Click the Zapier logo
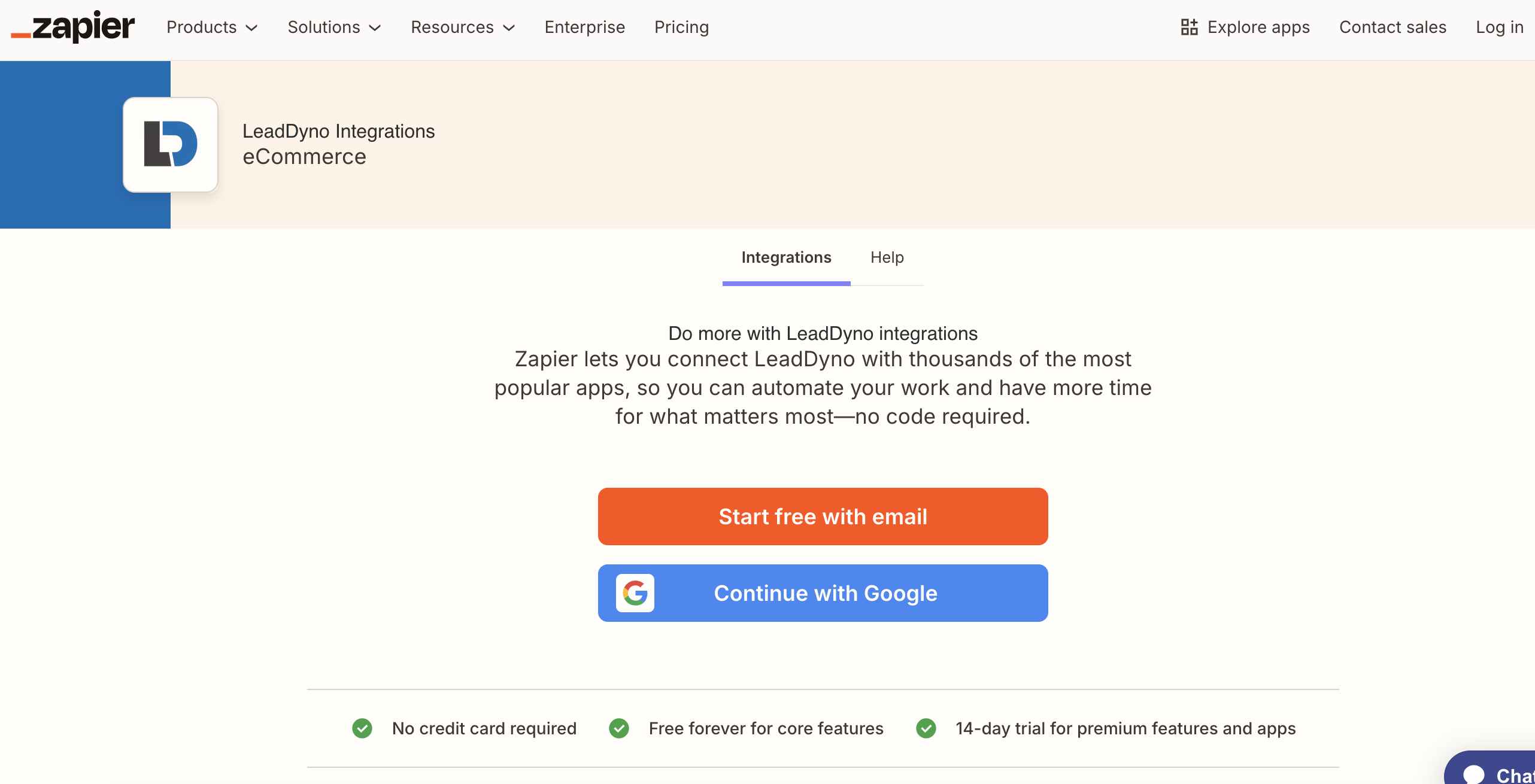Viewport: 1535px width, 784px height. (x=72, y=27)
